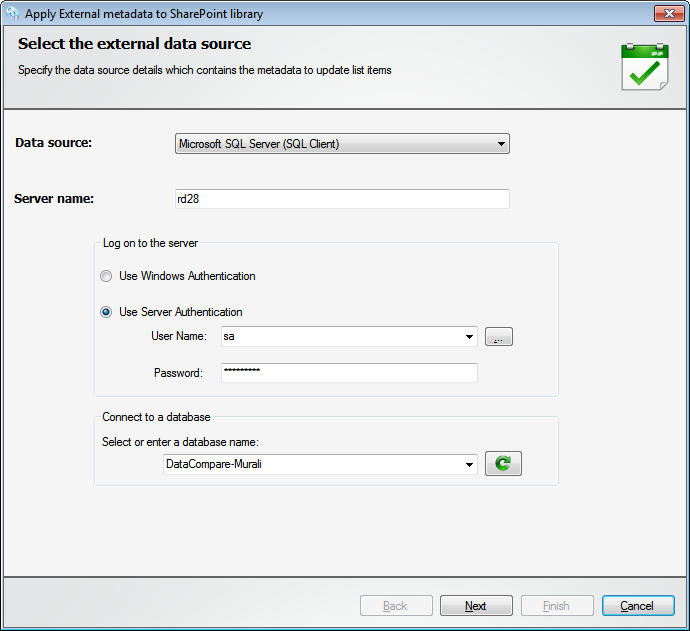Viewport: 690px width, 631px height.
Task: Expand the database name dropdown arrow
Action: [x=469, y=465]
